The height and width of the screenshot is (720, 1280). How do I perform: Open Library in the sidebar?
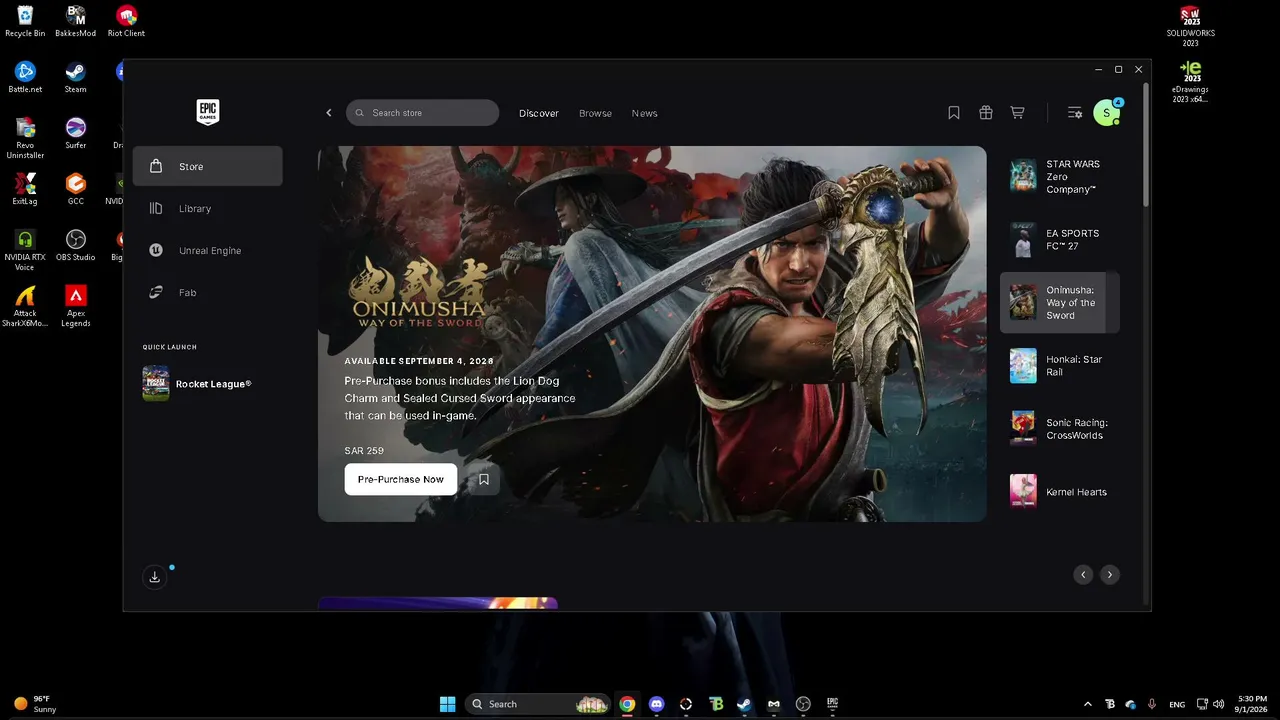click(208, 208)
